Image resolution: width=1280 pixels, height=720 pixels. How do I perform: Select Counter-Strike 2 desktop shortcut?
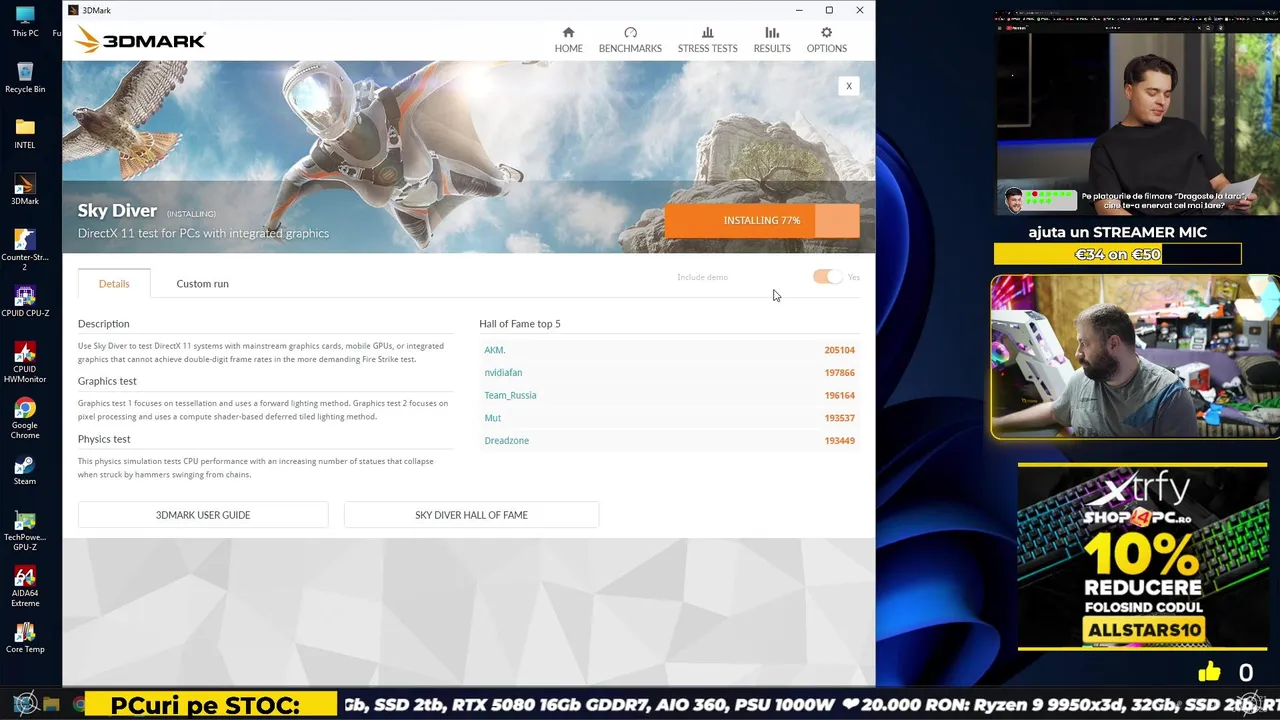(x=25, y=250)
